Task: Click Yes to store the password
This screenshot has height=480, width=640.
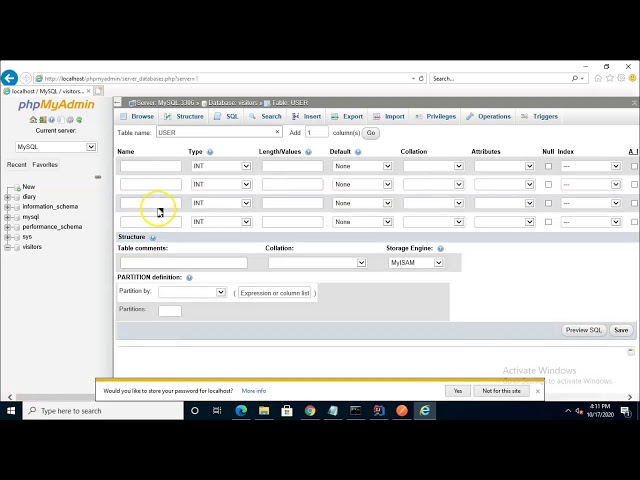Action: (458, 391)
